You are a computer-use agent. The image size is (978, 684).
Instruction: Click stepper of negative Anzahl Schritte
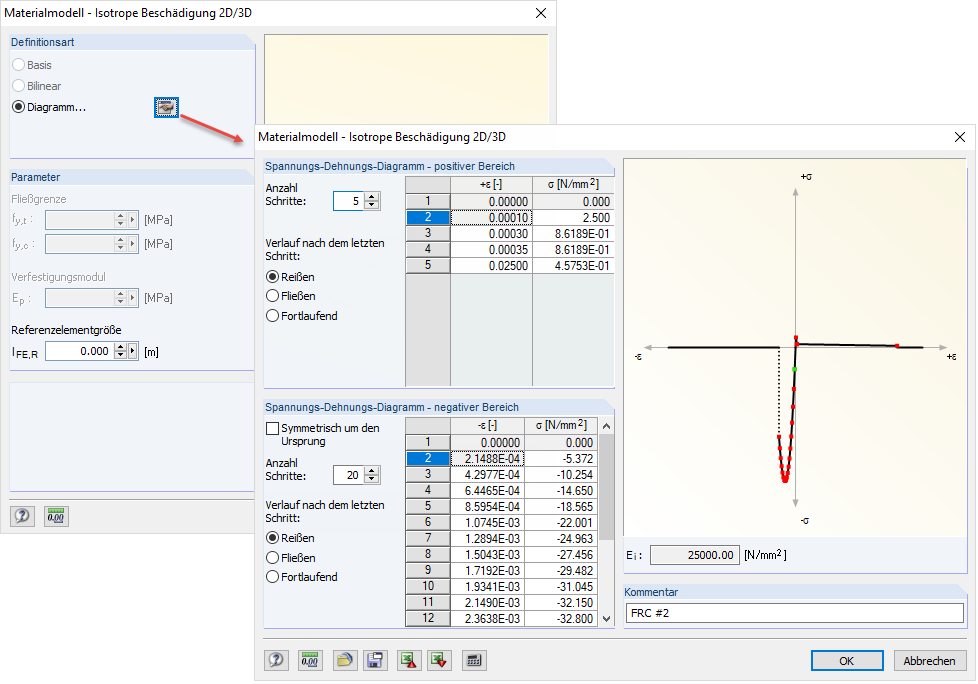tap(372, 475)
